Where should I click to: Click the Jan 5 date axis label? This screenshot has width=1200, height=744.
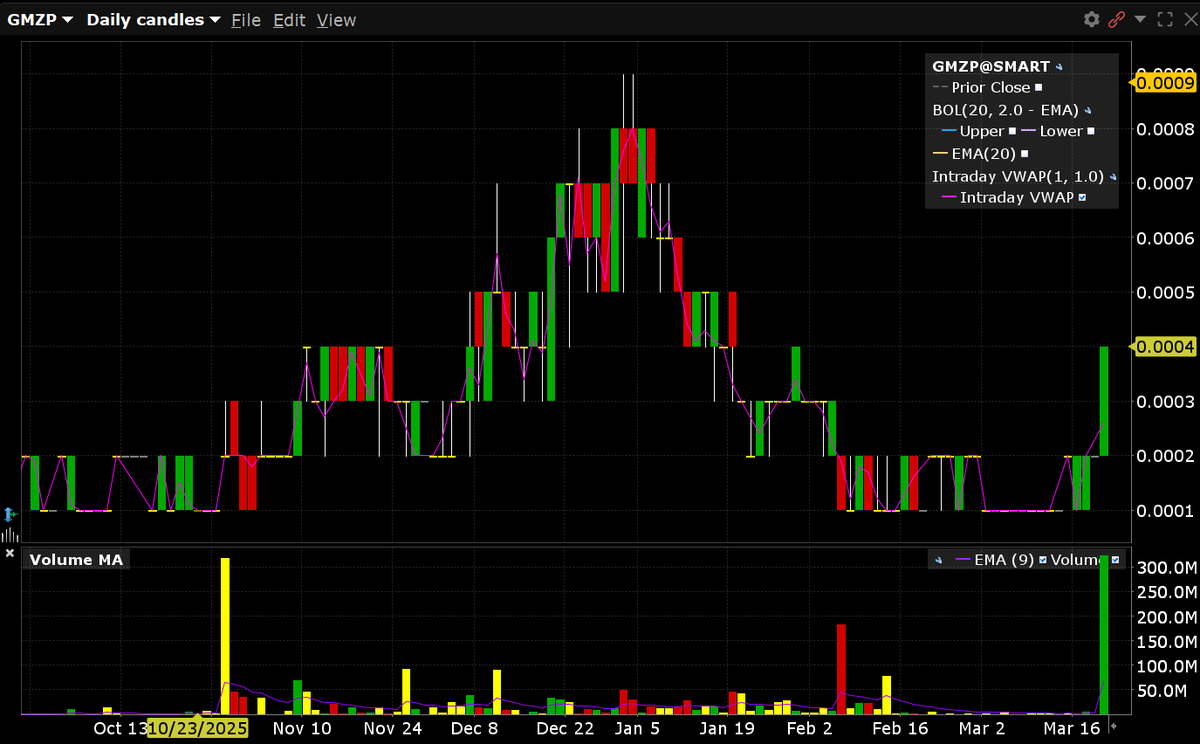[637, 728]
